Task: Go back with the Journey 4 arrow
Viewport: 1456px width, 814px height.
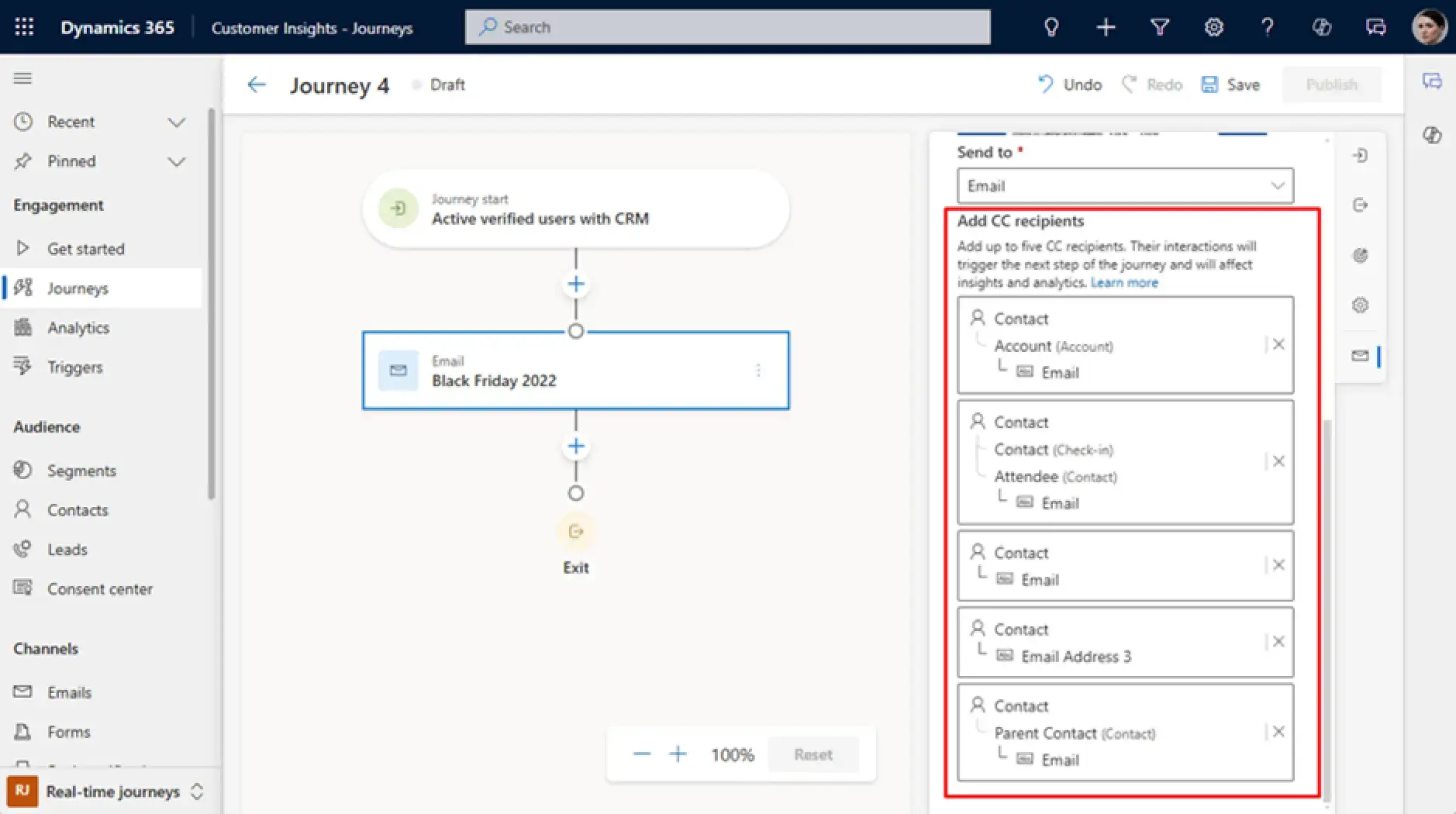Action: coord(257,85)
